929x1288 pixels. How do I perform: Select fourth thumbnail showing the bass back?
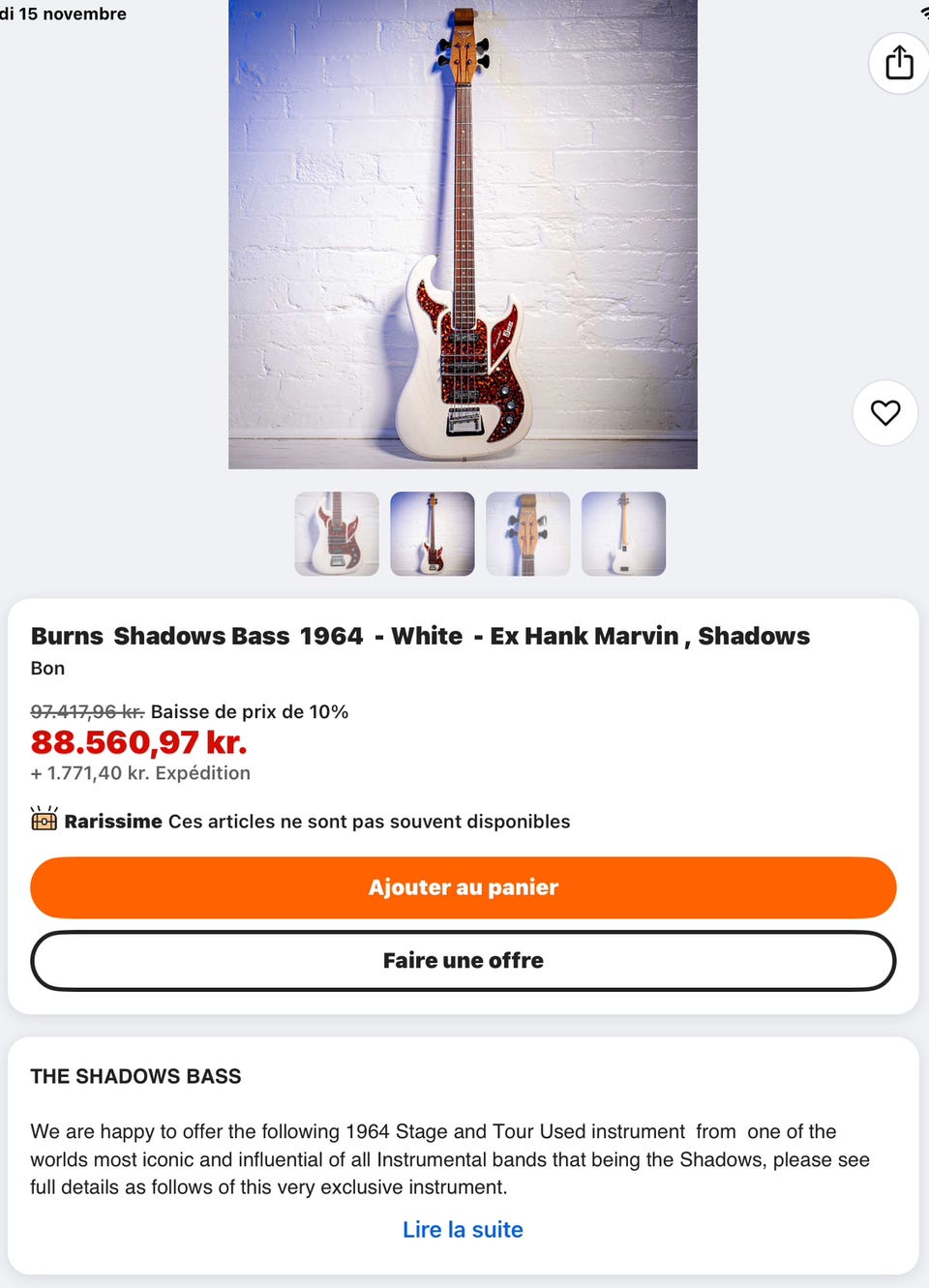pyautogui.click(x=624, y=534)
